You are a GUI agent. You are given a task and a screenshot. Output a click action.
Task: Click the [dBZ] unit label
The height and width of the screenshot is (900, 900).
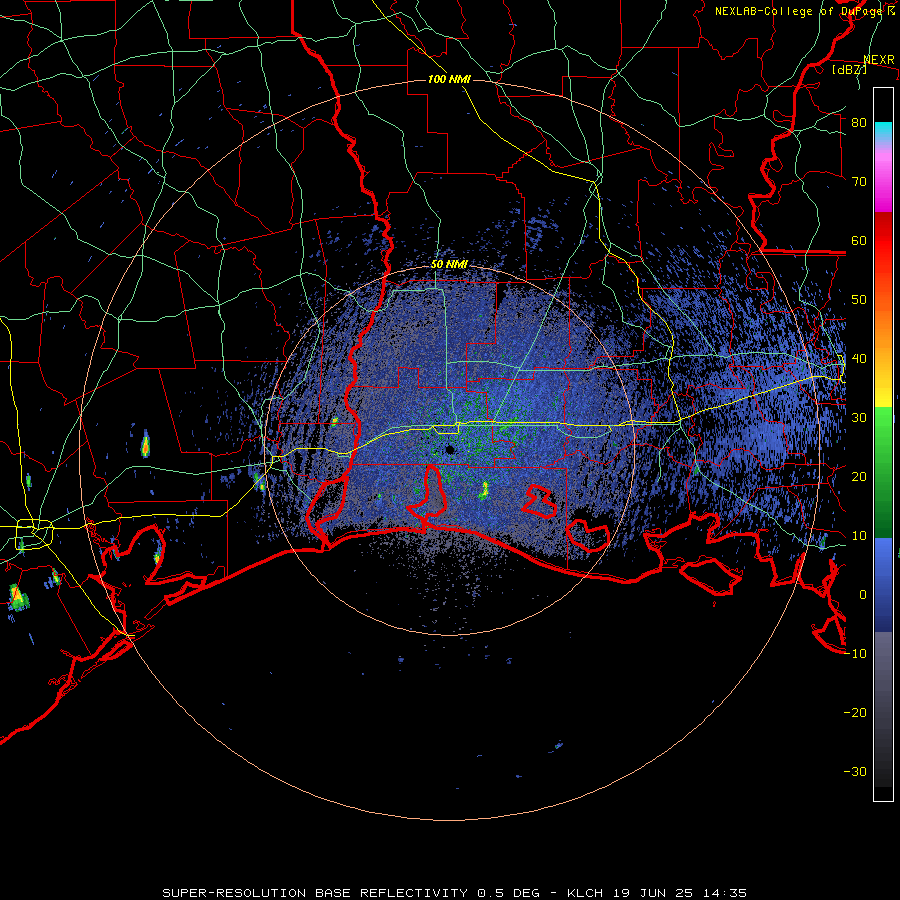click(849, 69)
